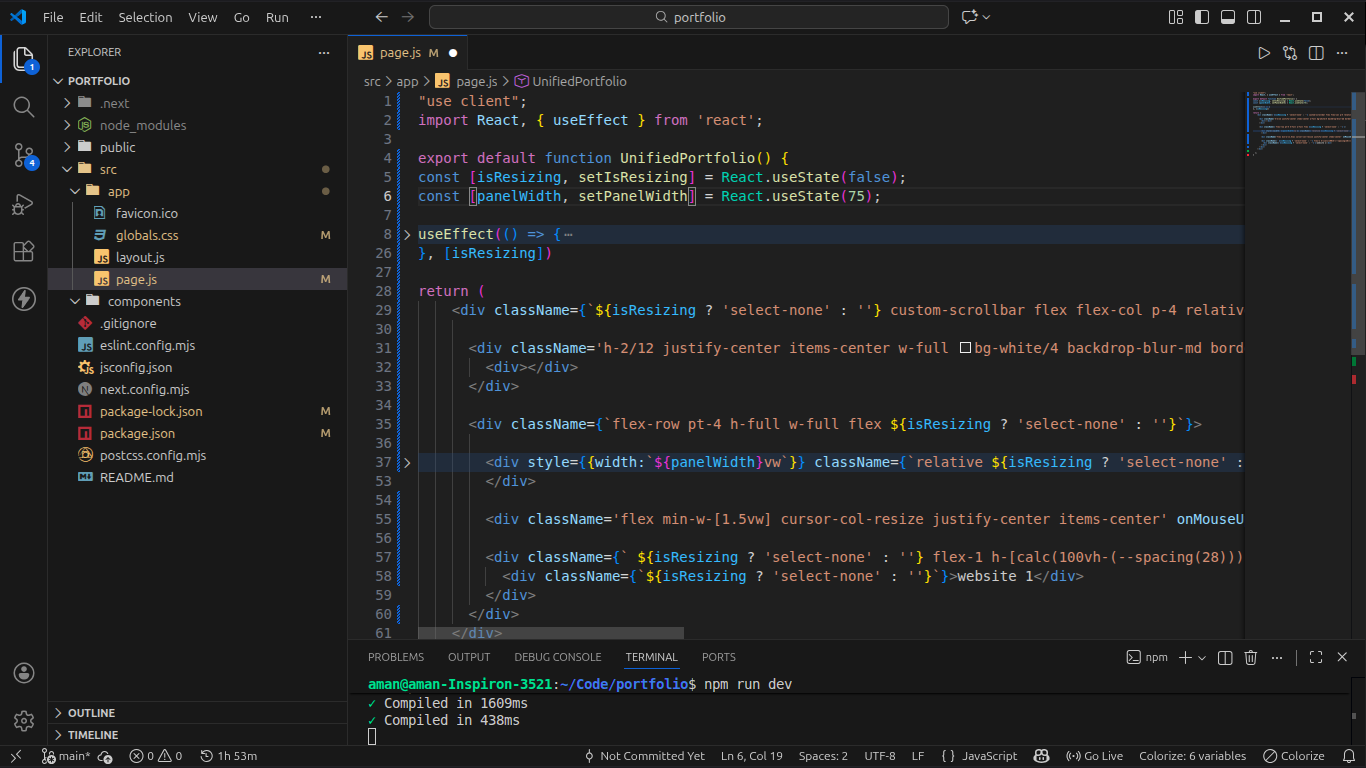The width and height of the screenshot is (1366, 768).
Task: Open the Extensions view icon
Action: (24, 252)
